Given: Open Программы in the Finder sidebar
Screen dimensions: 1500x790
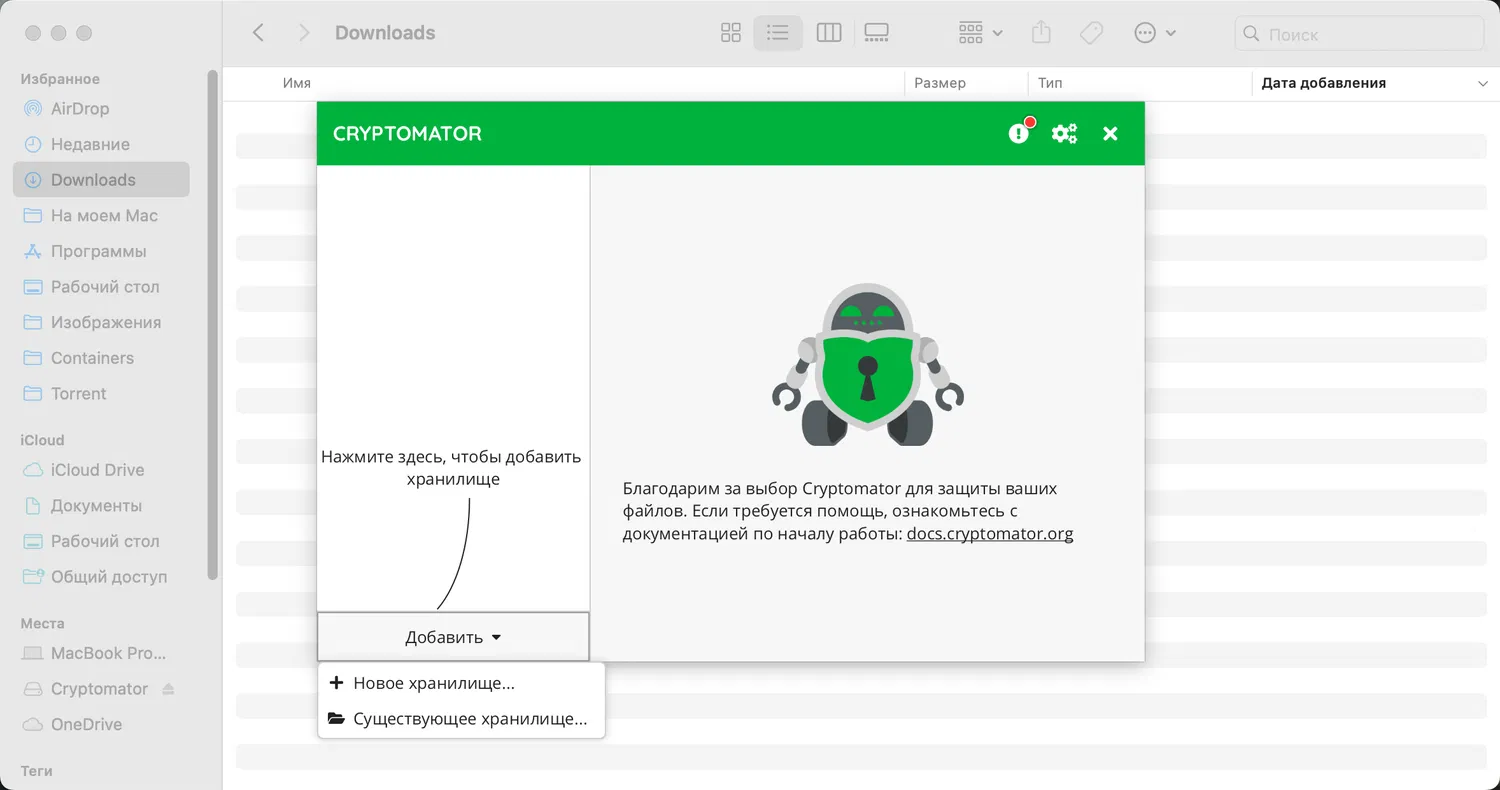Looking at the screenshot, I should coord(101,251).
